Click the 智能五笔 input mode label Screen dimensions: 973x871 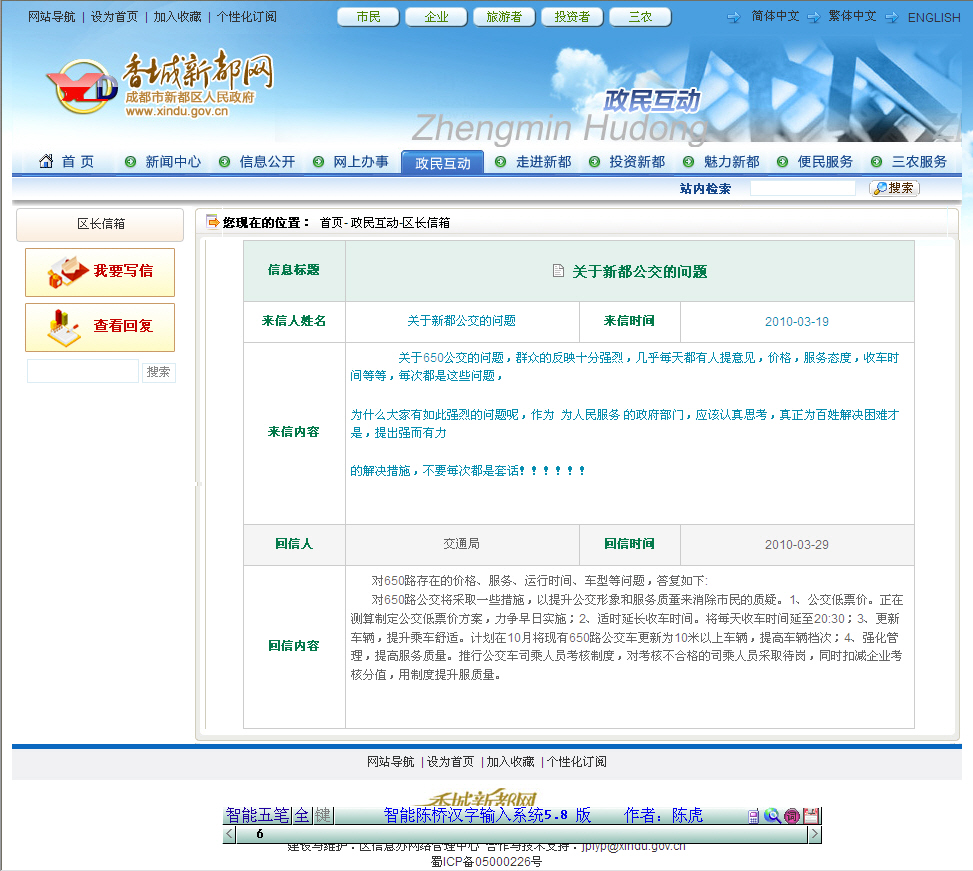258,815
